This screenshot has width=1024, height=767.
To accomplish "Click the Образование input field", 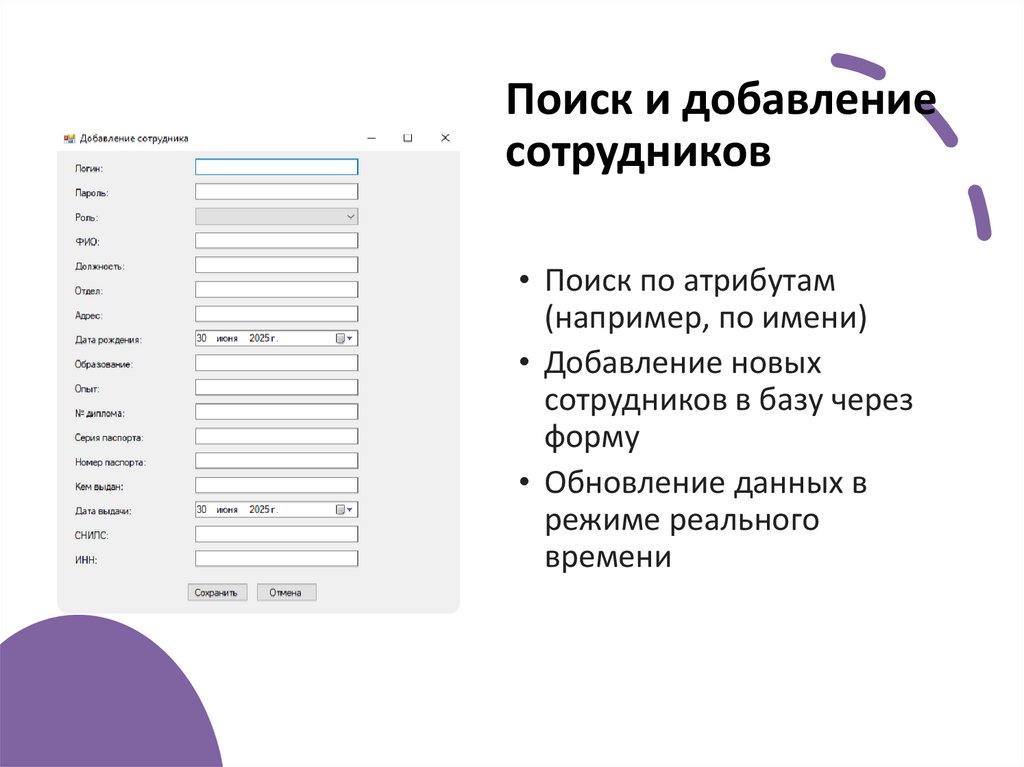I will pyautogui.click(x=276, y=363).
